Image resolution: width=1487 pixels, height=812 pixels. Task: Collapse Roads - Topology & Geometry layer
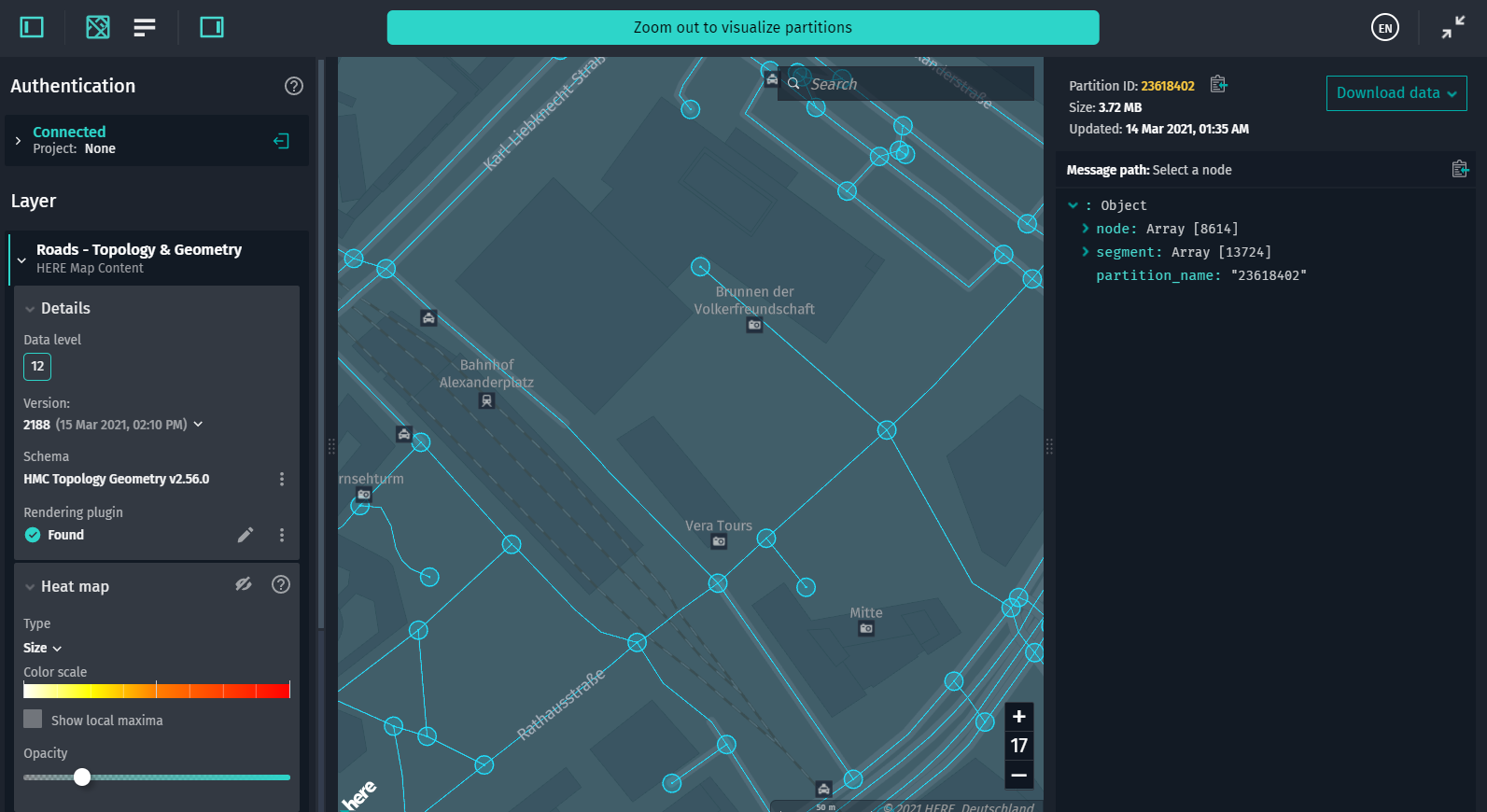[x=21, y=260]
